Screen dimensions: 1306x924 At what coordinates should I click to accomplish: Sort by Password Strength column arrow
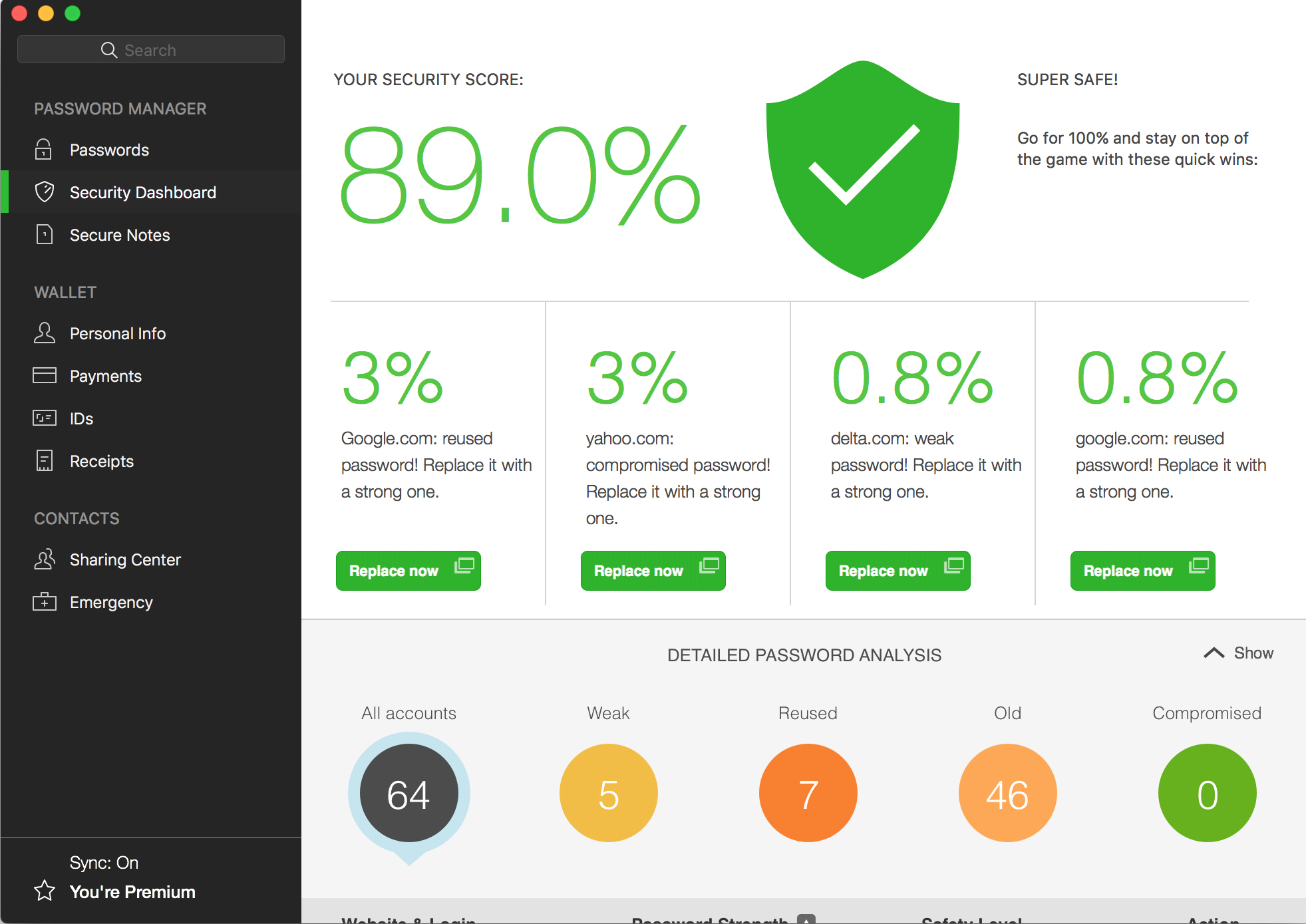point(806,919)
